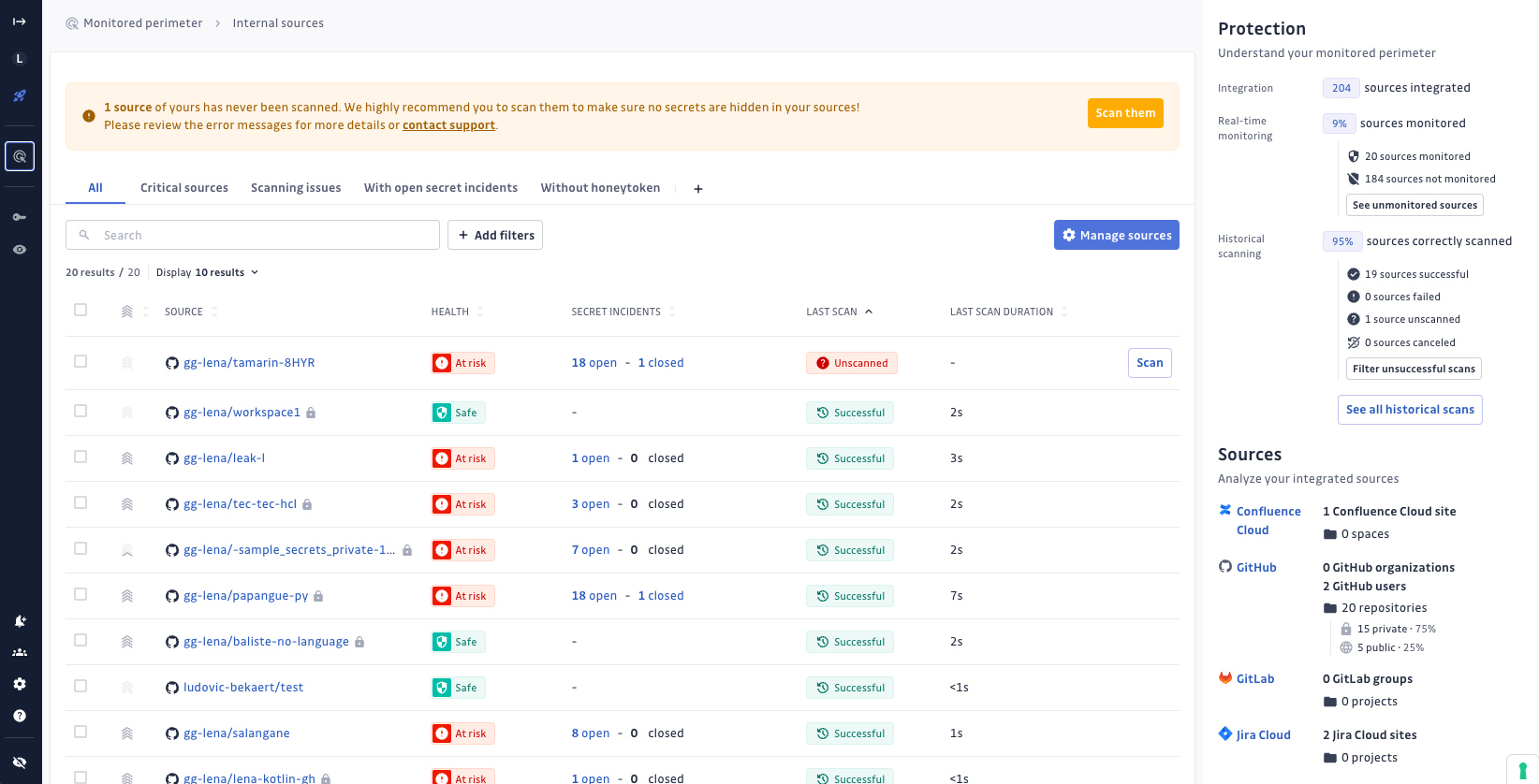Check the box for gg-lena/workspace1
The width and height of the screenshot is (1539, 784).
(81, 411)
